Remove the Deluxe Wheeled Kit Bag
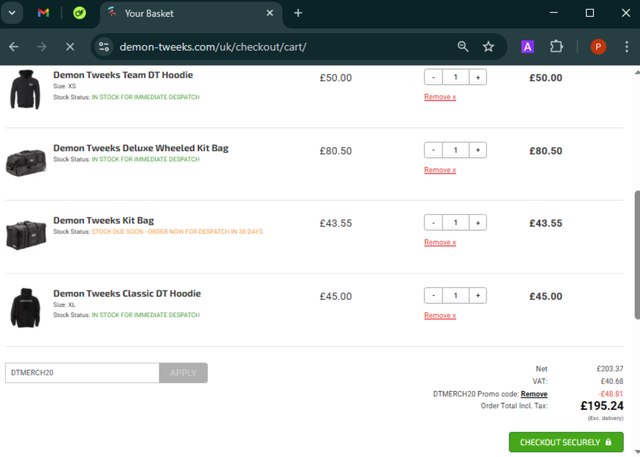This screenshot has width=640, height=457. coord(440,170)
